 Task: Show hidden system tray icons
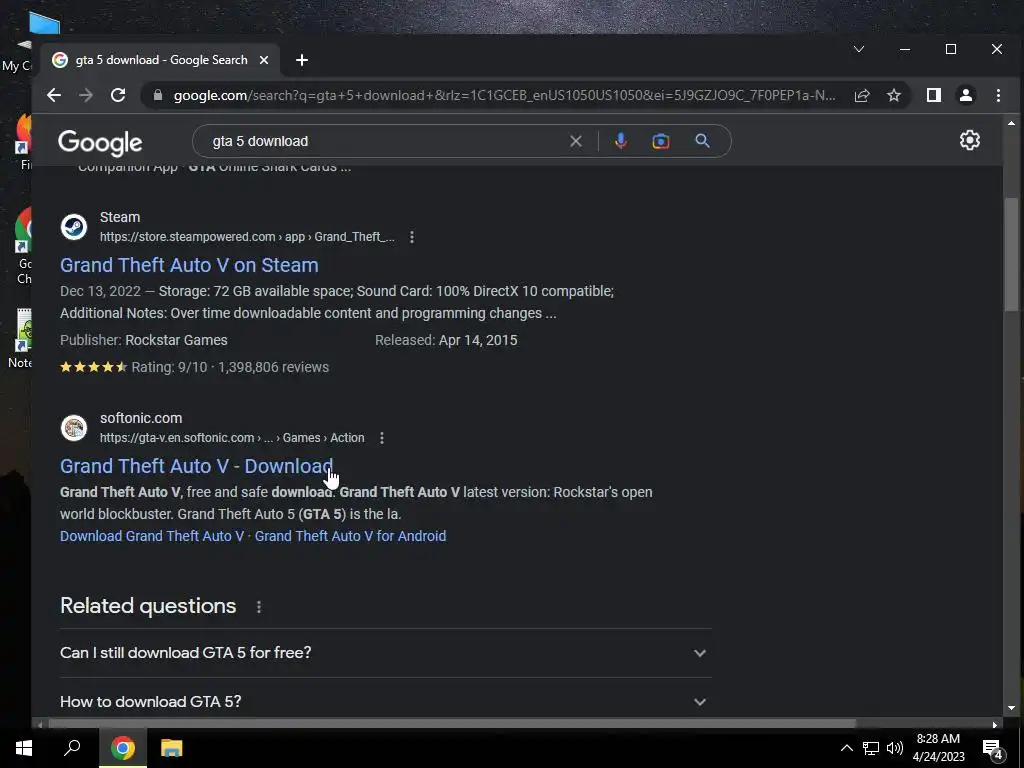click(x=846, y=748)
